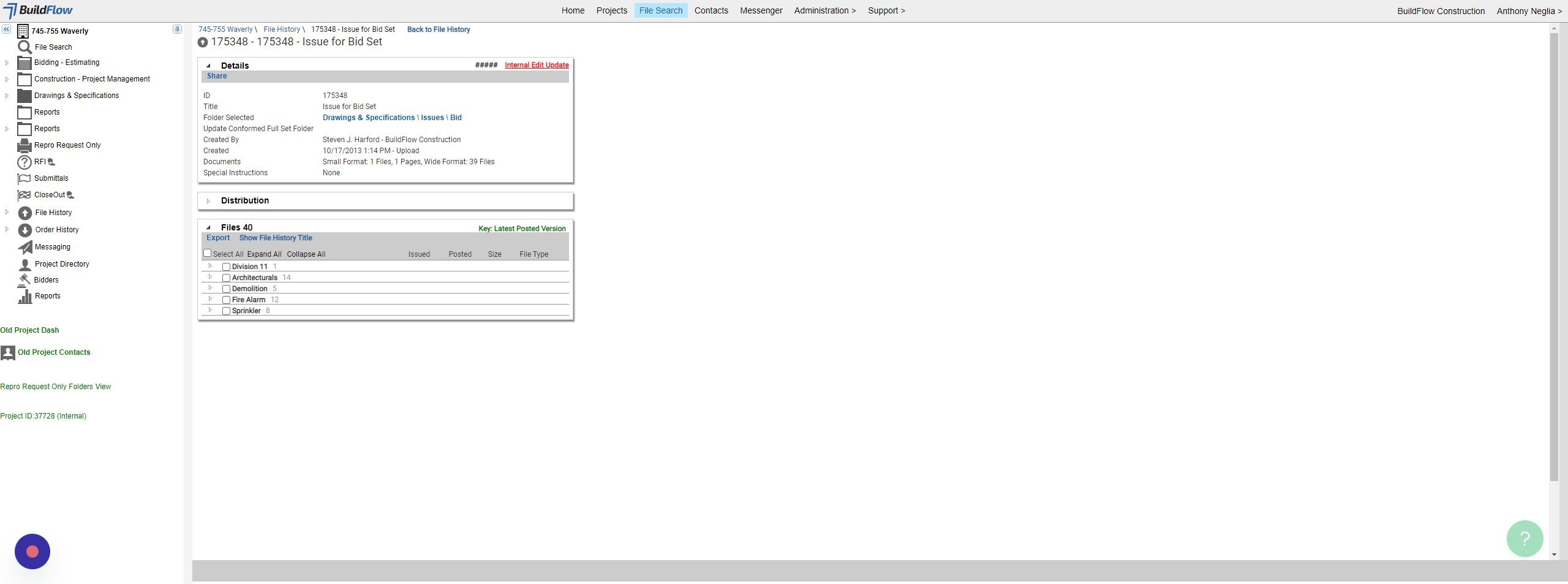Image resolution: width=1568 pixels, height=584 pixels.
Task: Open File Search via the magnifier icon
Action: [x=24, y=47]
